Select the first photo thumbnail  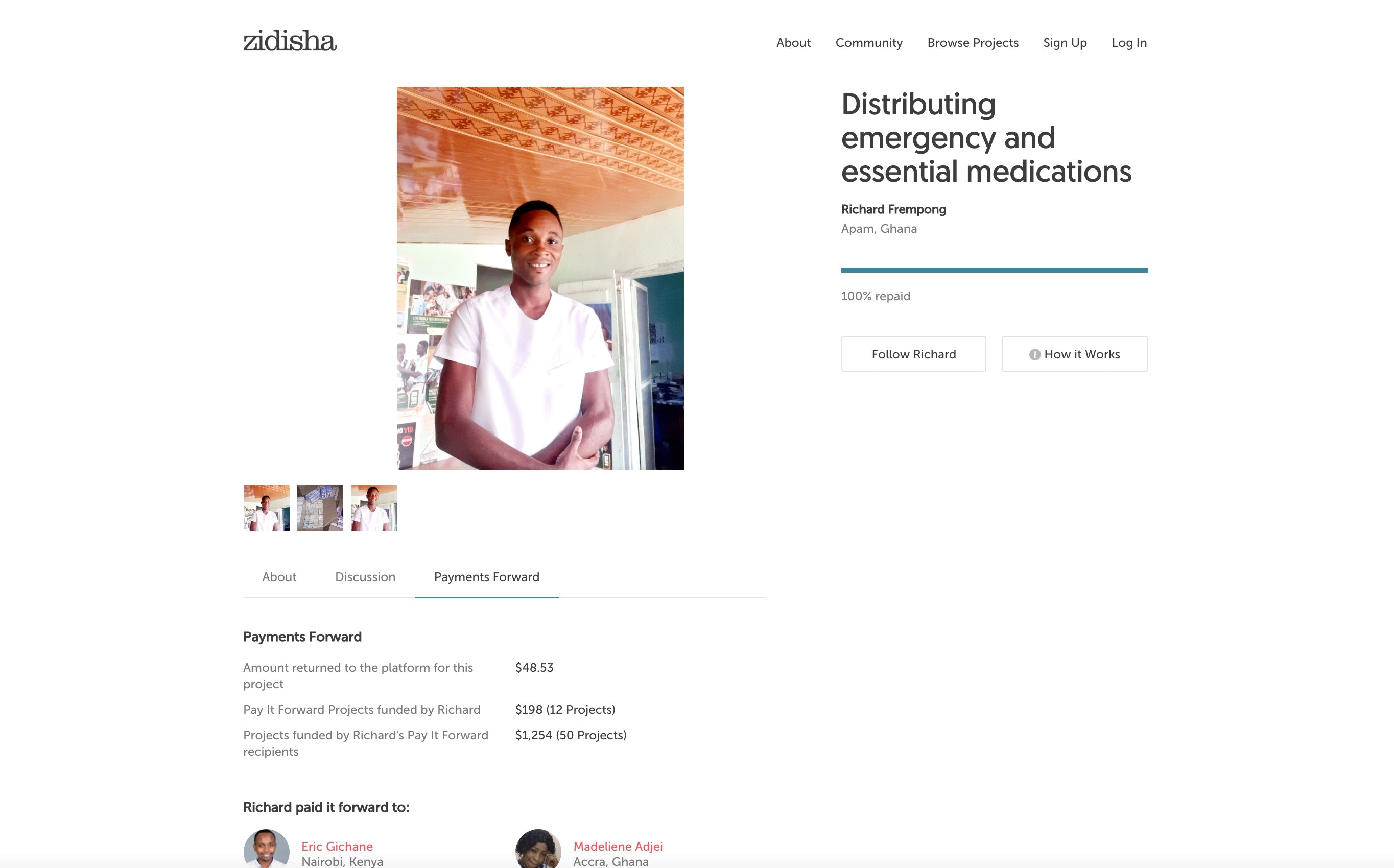click(267, 508)
